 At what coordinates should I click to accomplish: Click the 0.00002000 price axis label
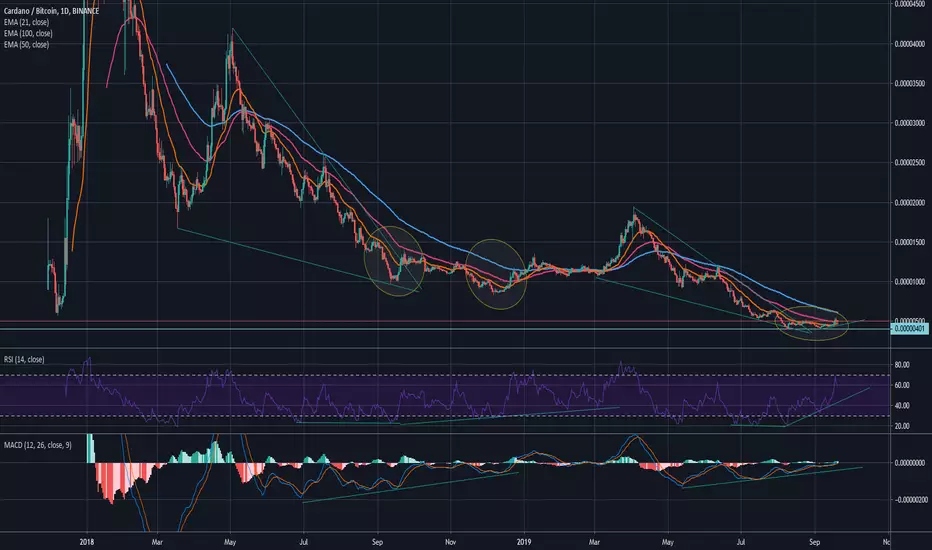click(x=909, y=202)
